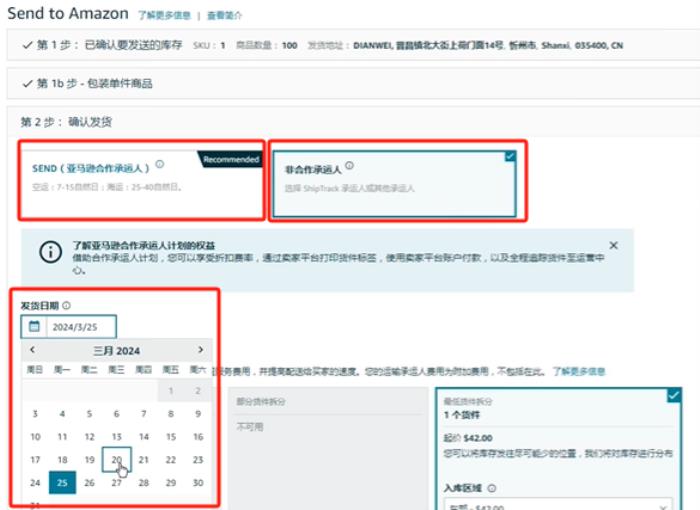Click 了解更多信息 link after carrier fee note
The image size is (700, 510).
[x=579, y=371]
